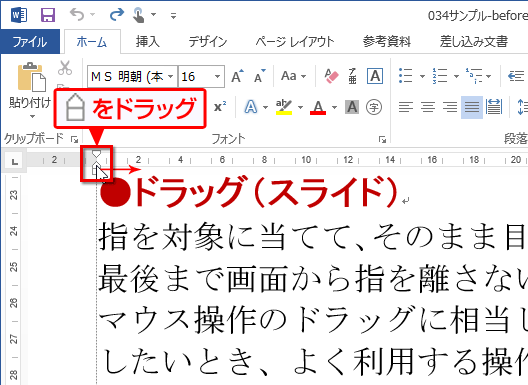Apply yellow text highlight color
Screen dimensions: 528x385
[x=284, y=107]
